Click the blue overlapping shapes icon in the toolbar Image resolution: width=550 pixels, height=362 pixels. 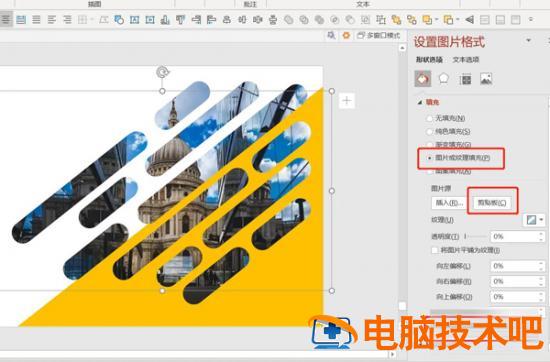click(119, 20)
